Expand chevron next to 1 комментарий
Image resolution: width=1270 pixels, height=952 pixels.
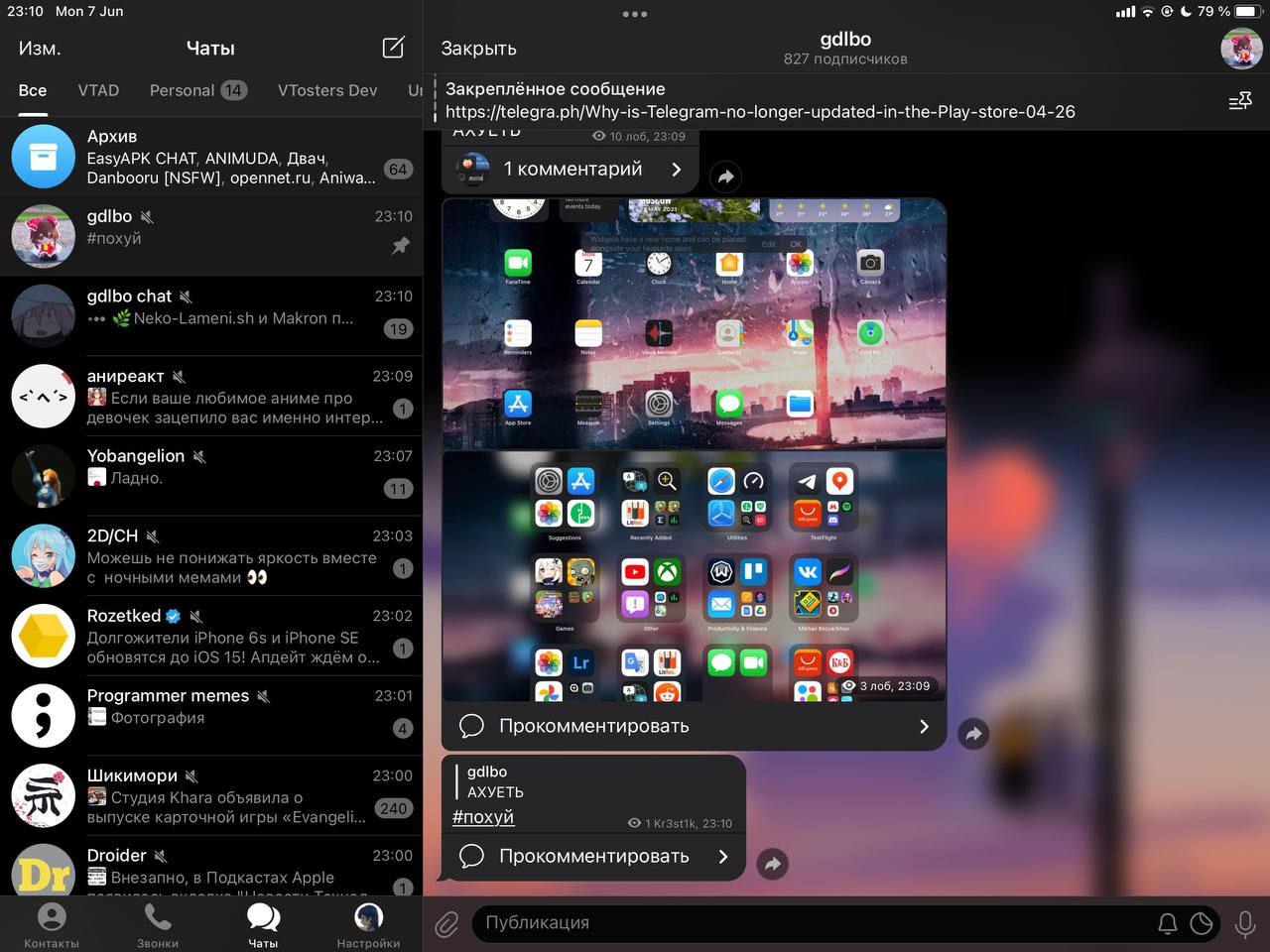point(677,169)
